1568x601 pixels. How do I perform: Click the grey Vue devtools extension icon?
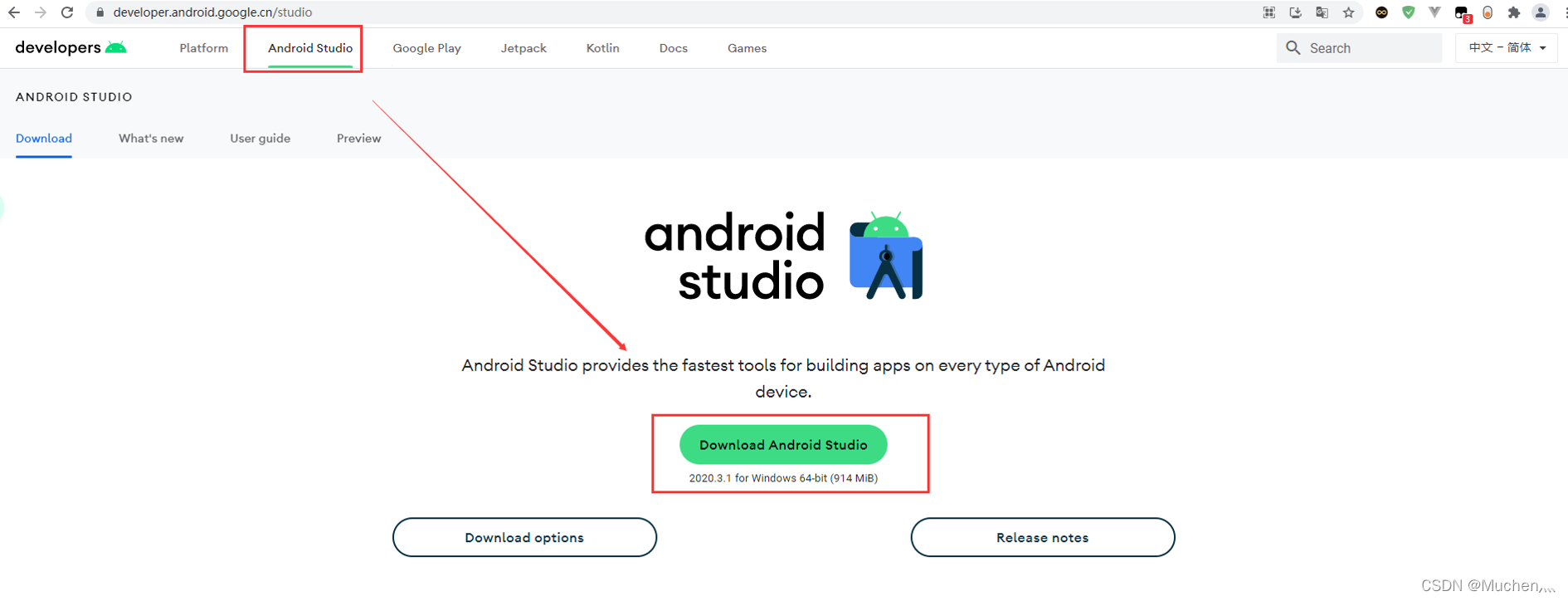point(1434,12)
